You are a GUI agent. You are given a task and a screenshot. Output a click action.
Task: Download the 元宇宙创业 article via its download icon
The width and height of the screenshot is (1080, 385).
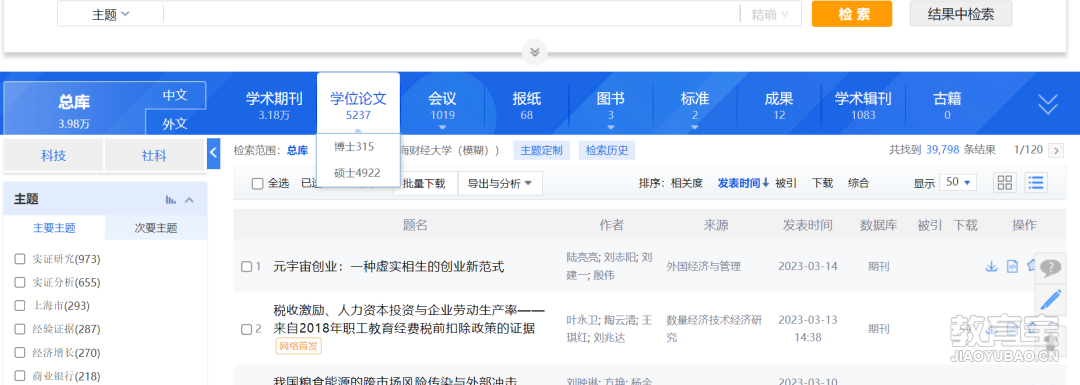(x=991, y=266)
